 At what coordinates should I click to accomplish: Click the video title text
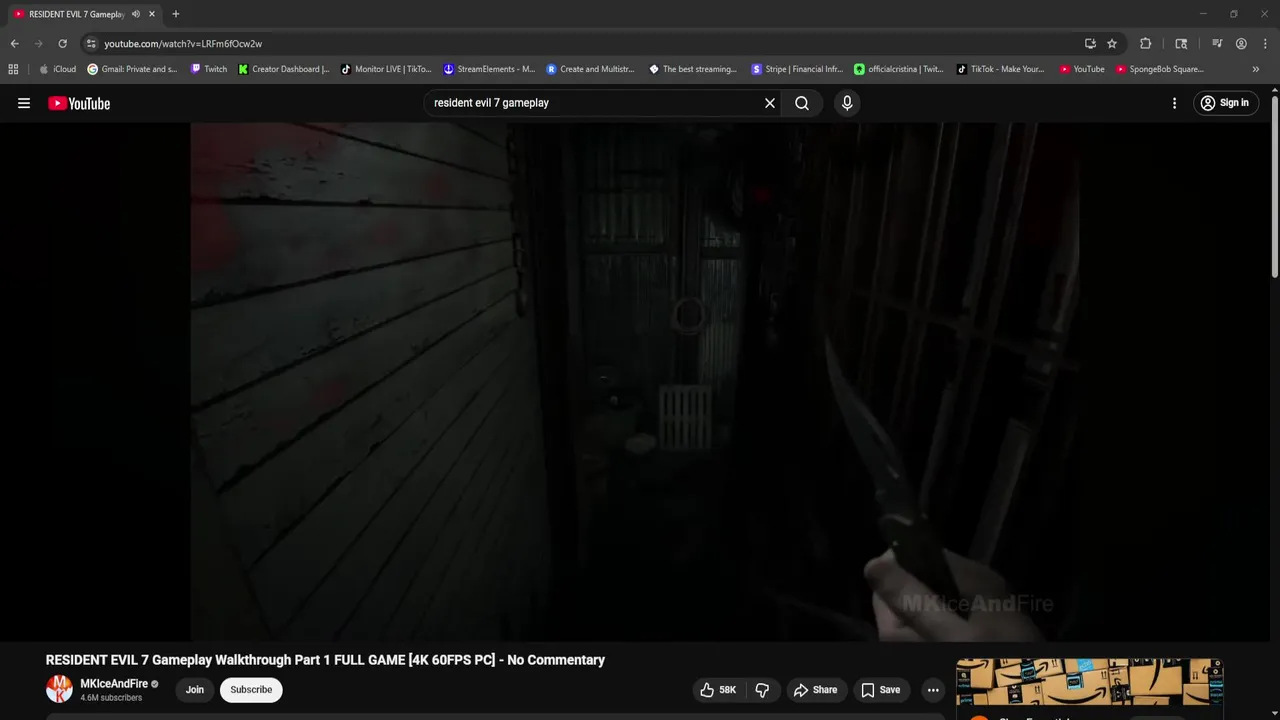click(325, 660)
